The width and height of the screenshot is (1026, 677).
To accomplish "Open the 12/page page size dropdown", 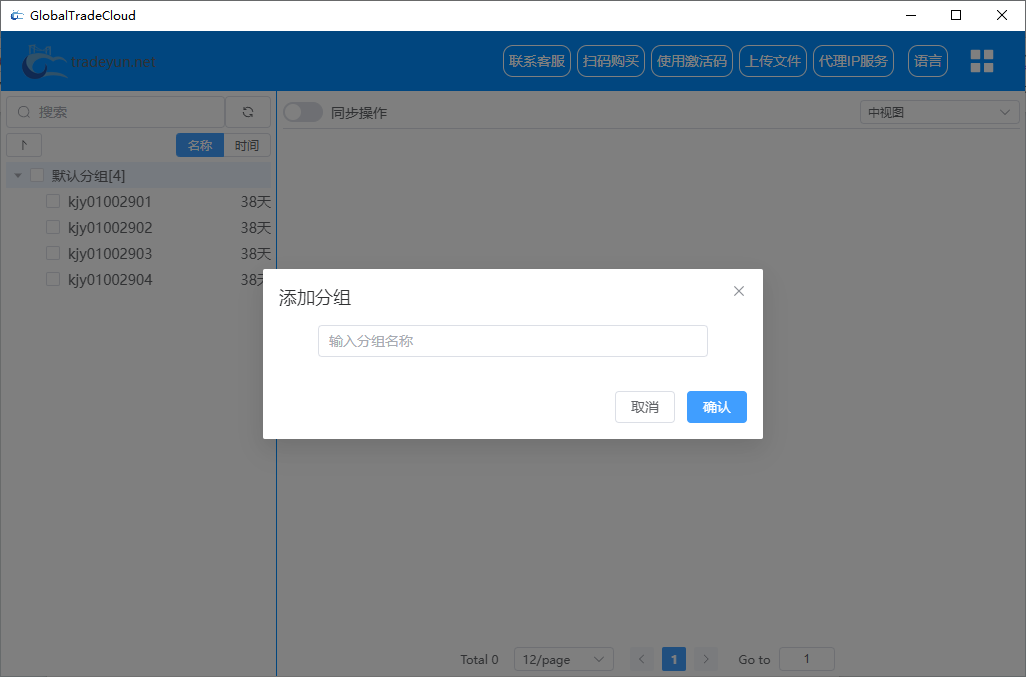I will pyautogui.click(x=563, y=659).
